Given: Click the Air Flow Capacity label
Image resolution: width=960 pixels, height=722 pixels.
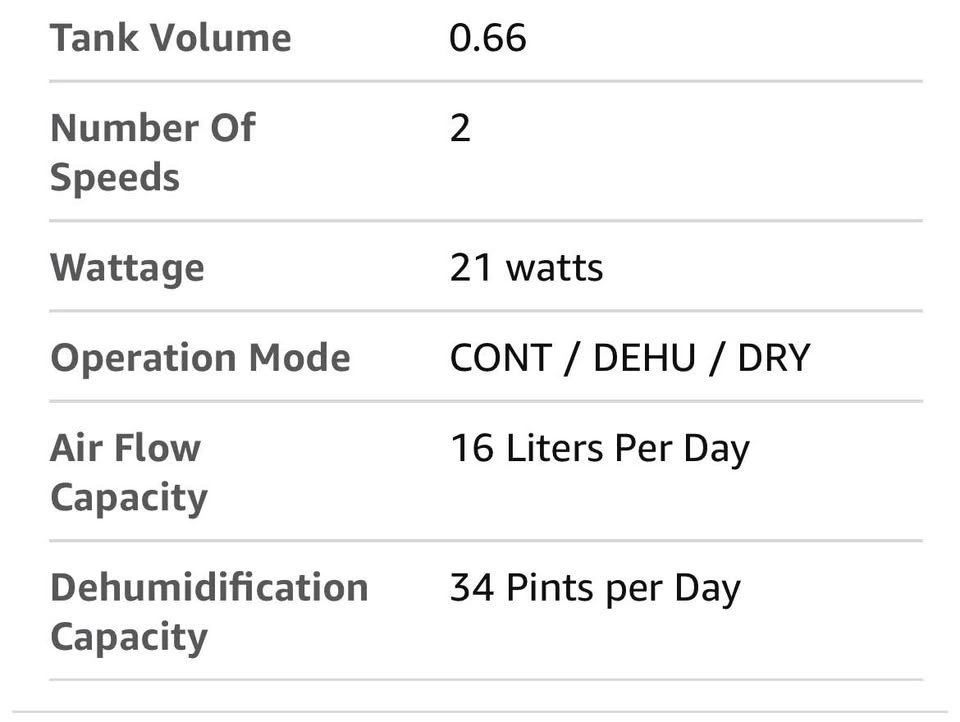Looking at the screenshot, I should (128, 472).
